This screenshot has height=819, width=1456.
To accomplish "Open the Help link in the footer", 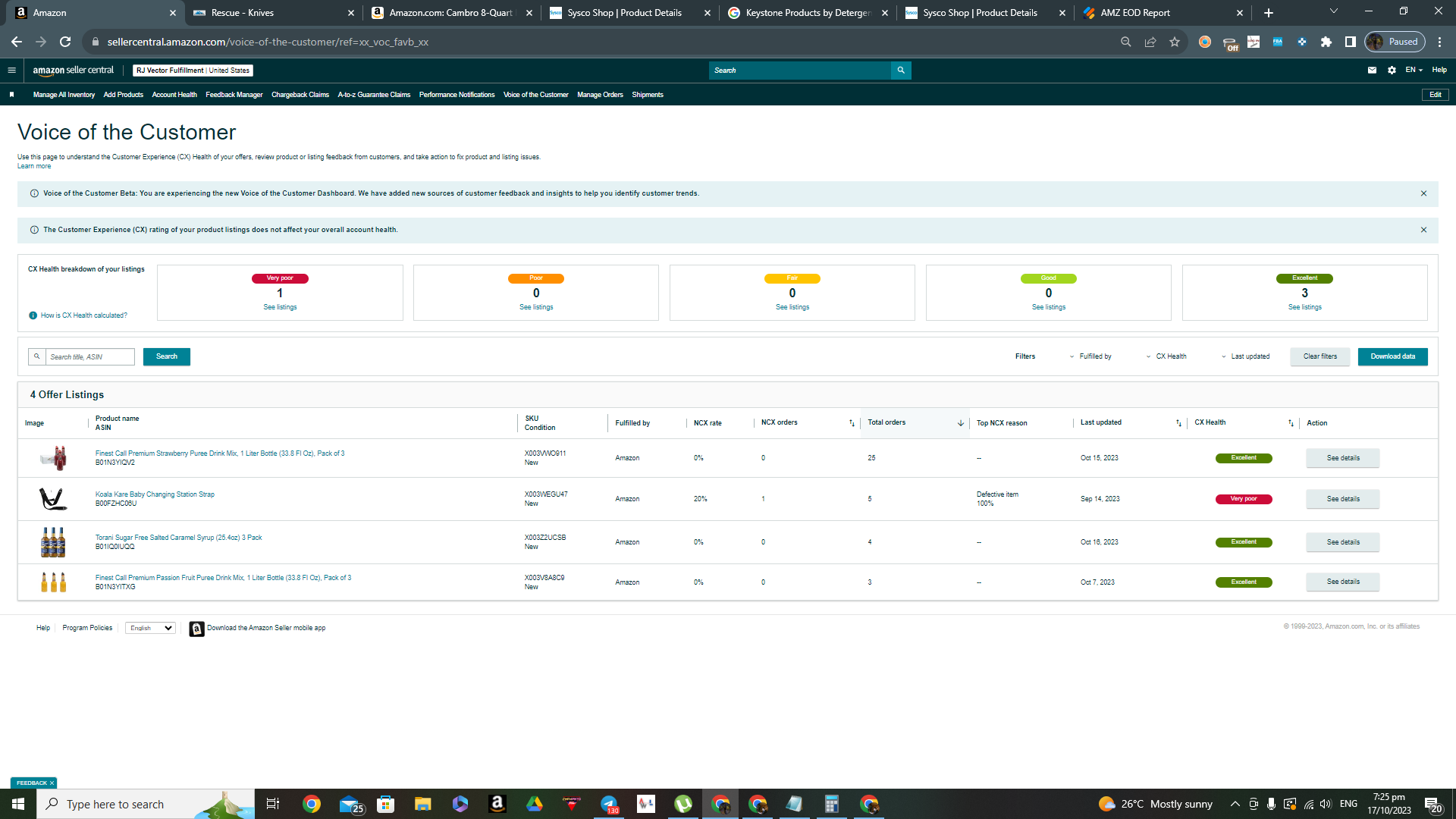I will tap(43, 628).
